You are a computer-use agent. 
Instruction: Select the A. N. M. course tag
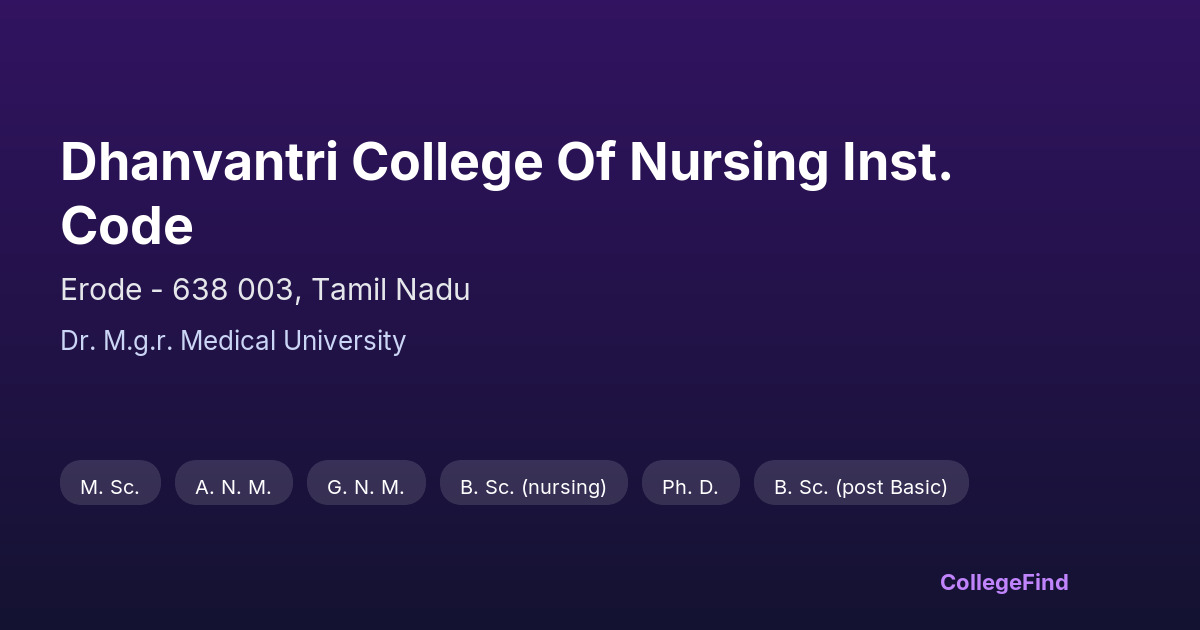click(x=233, y=487)
